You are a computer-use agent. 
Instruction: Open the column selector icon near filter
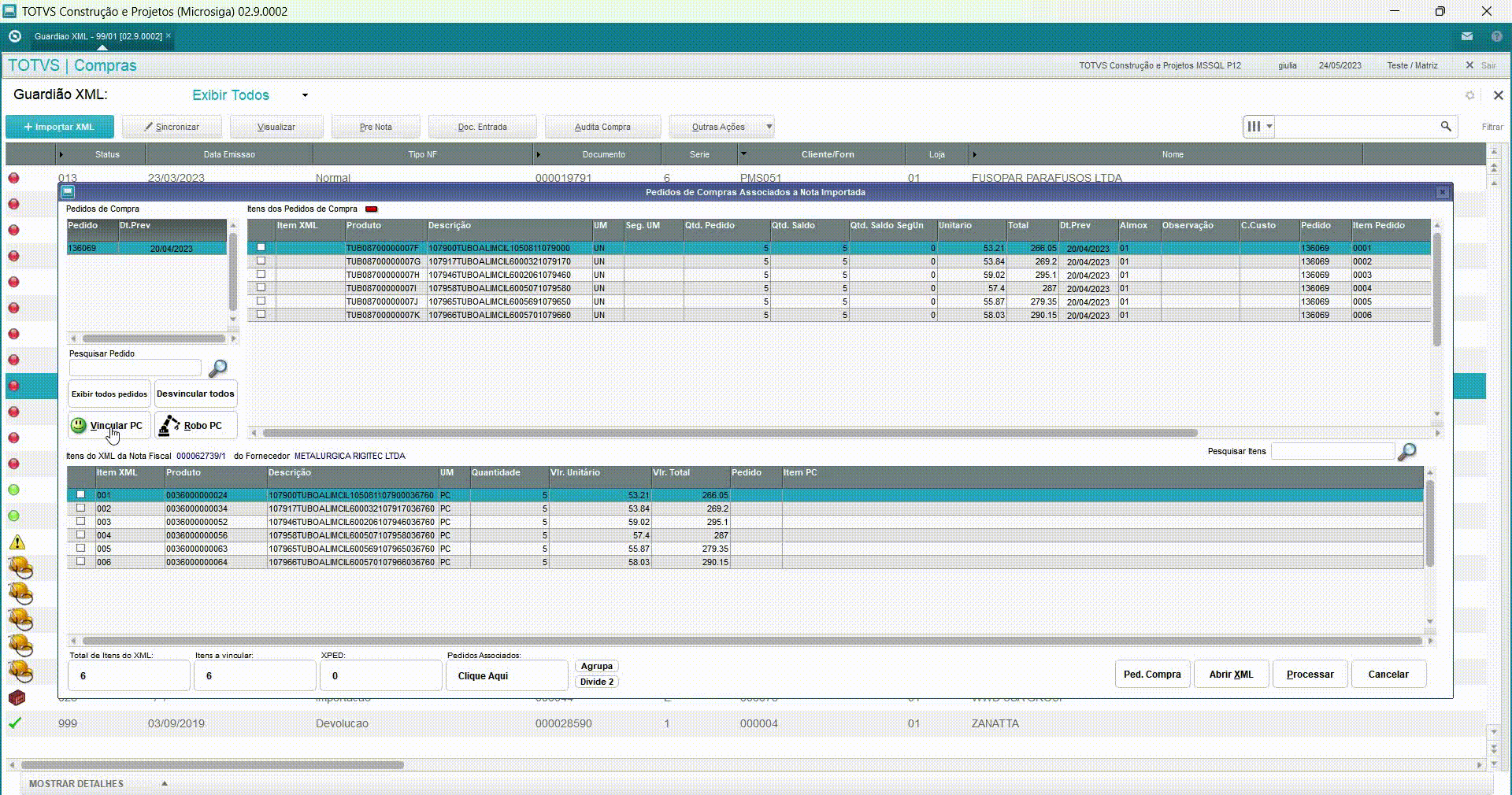(1258, 126)
